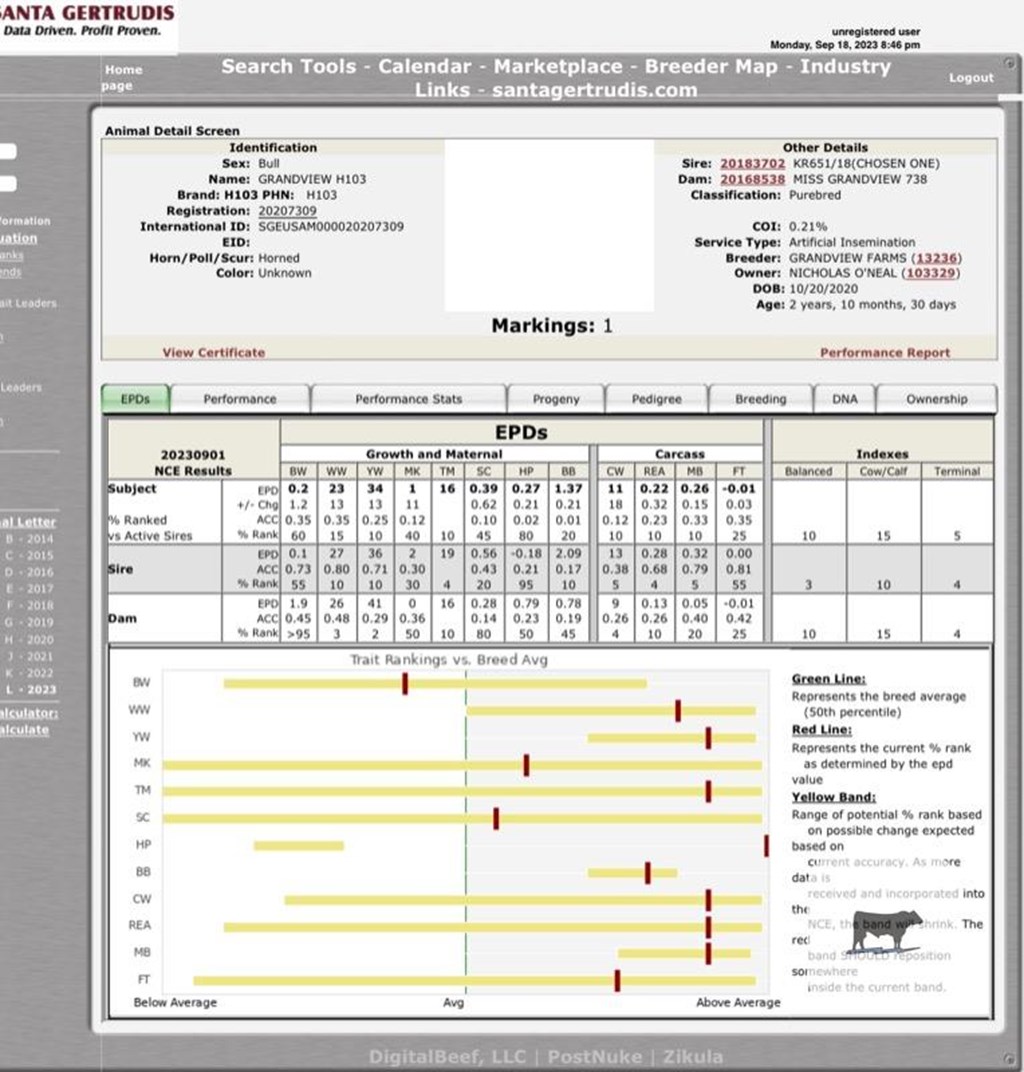Image resolution: width=1024 pixels, height=1072 pixels.
Task: Click the WW red rank marker in chart
Action: tap(678, 710)
